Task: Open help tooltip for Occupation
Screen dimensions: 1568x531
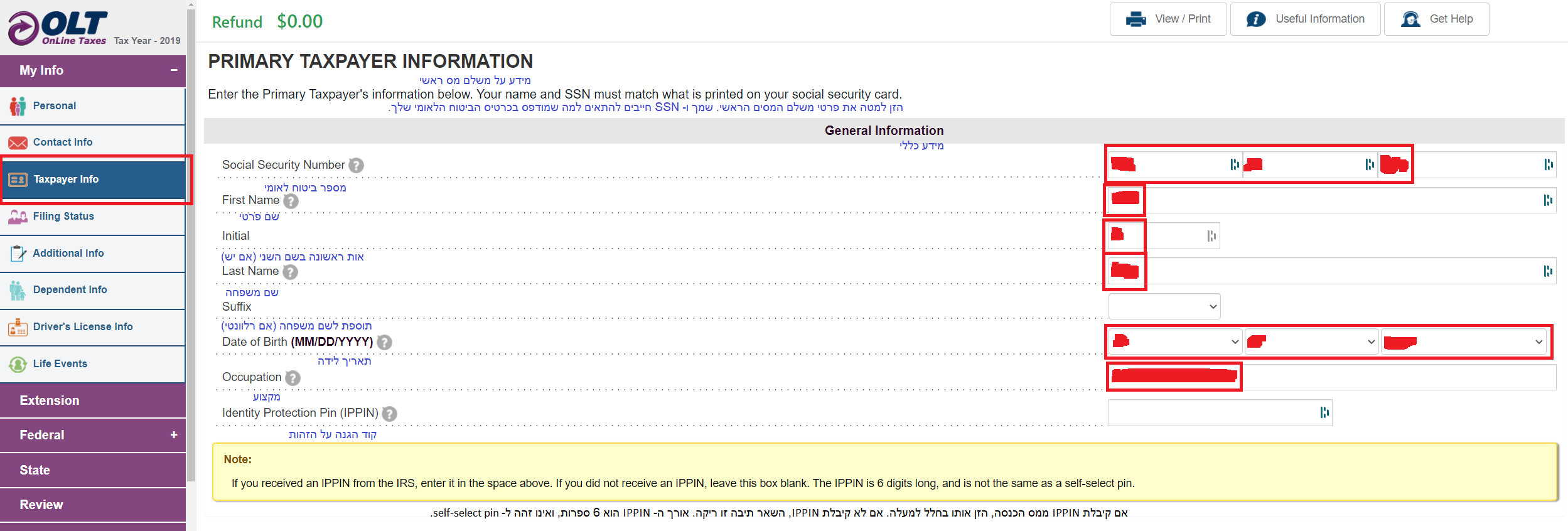Action: tap(293, 378)
